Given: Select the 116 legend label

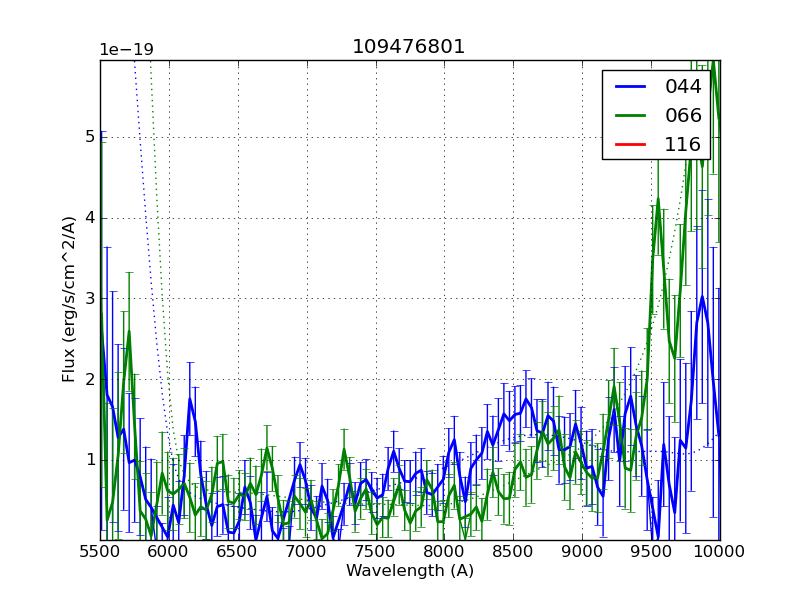Looking at the screenshot, I should pyautogui.click(x=683, y=145).
